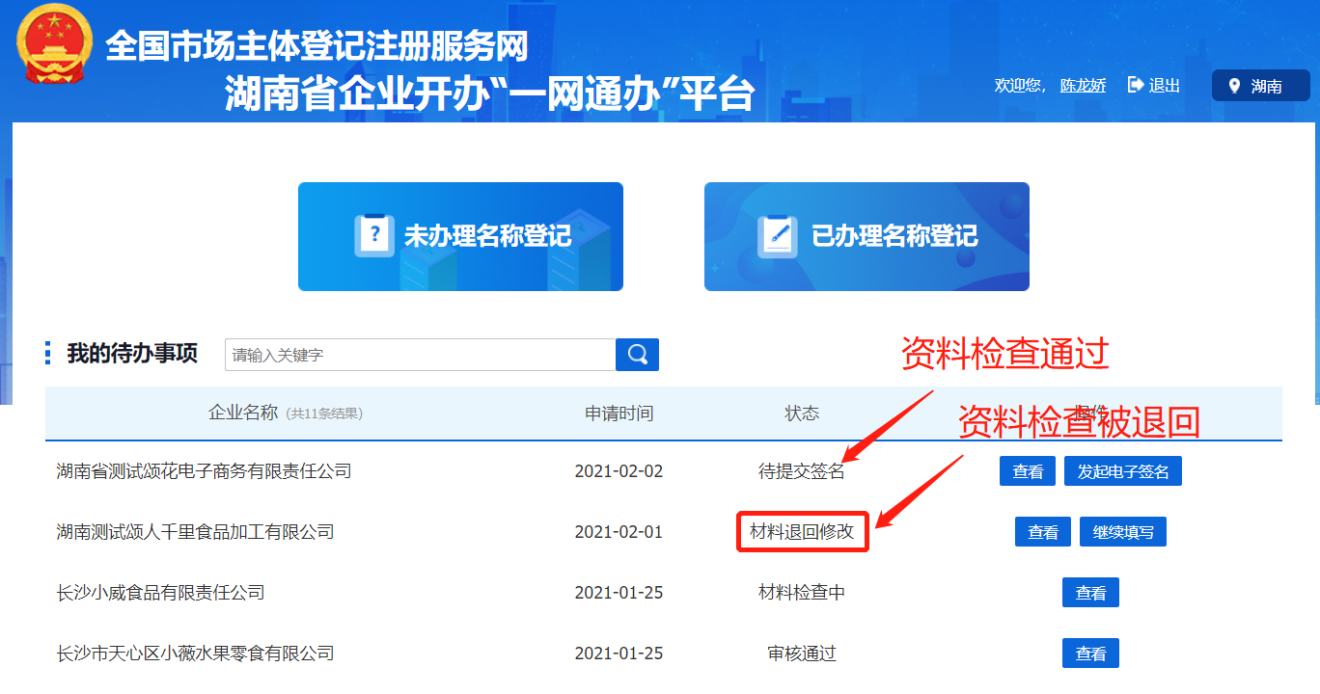Open the 未办理名称登记 card
Screen dimensions: 1320x694
[x=460, y=237]
